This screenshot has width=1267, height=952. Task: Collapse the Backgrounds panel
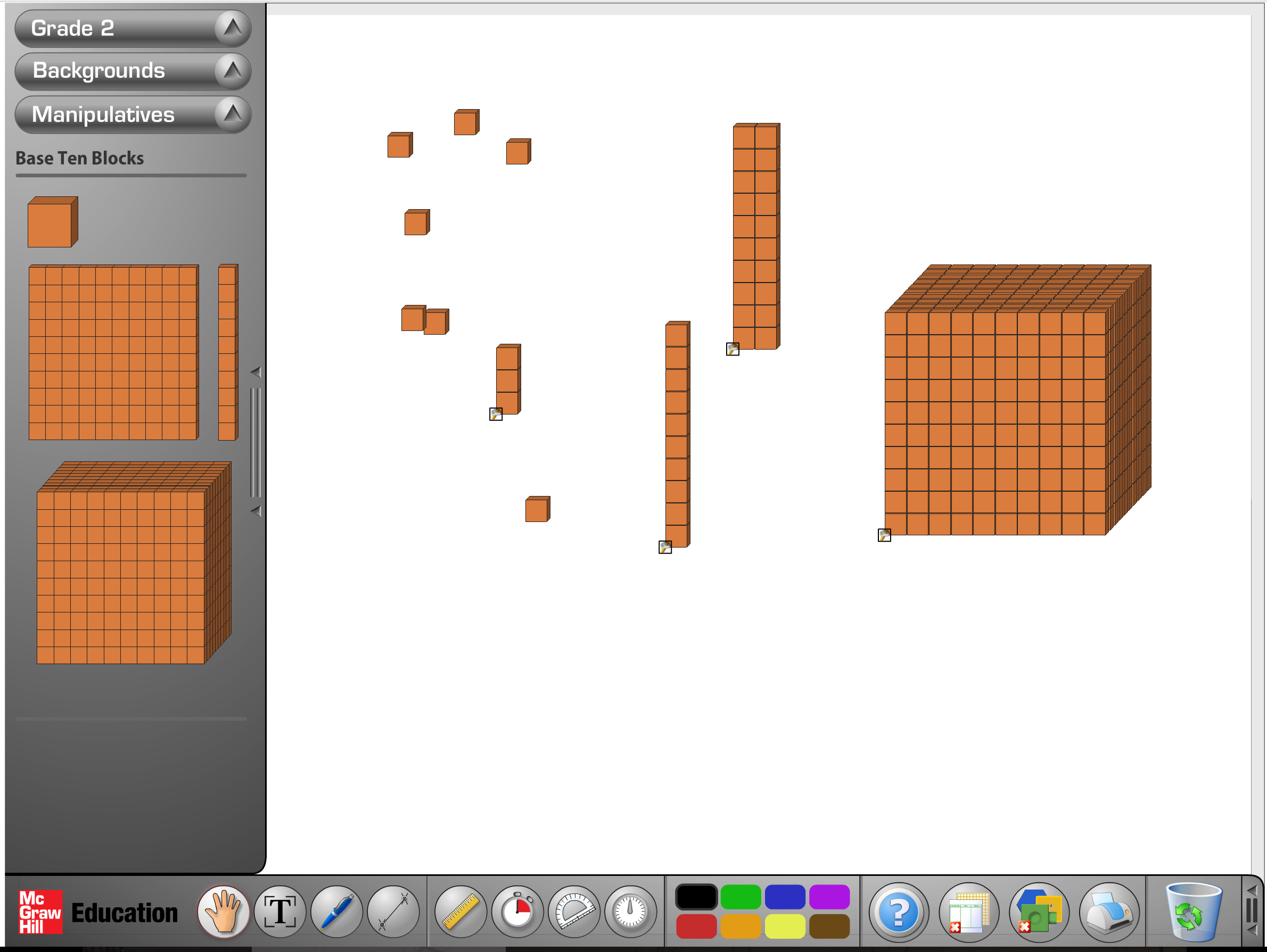coord(233,70)
